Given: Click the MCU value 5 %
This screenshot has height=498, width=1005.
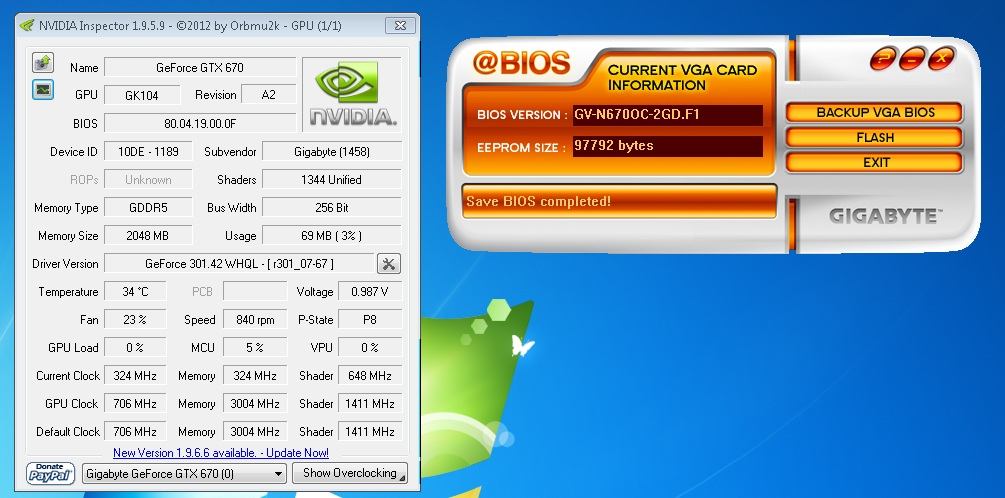Looking at the screenshot, I should 254,347.
